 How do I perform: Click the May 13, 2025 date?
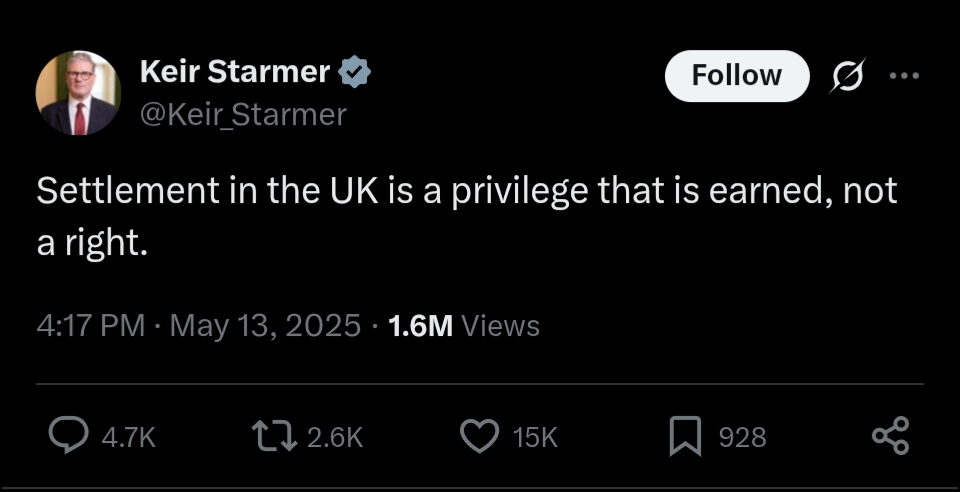click(x=266, y=326)
